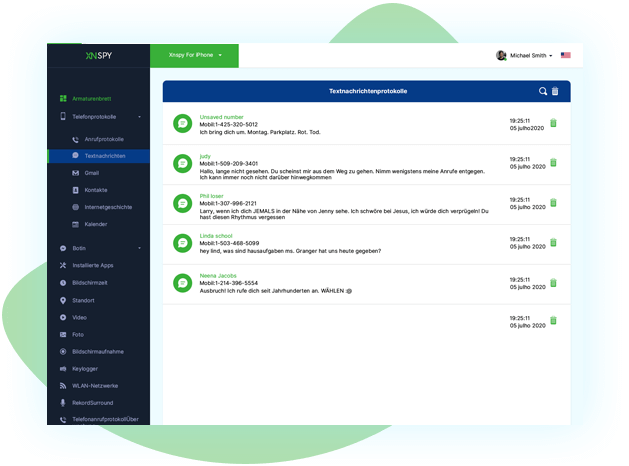The height and width of the screenshot is (466, 629).
Task: Click the Armaturenbrett grid icon
Action: [x=63, y=98]
